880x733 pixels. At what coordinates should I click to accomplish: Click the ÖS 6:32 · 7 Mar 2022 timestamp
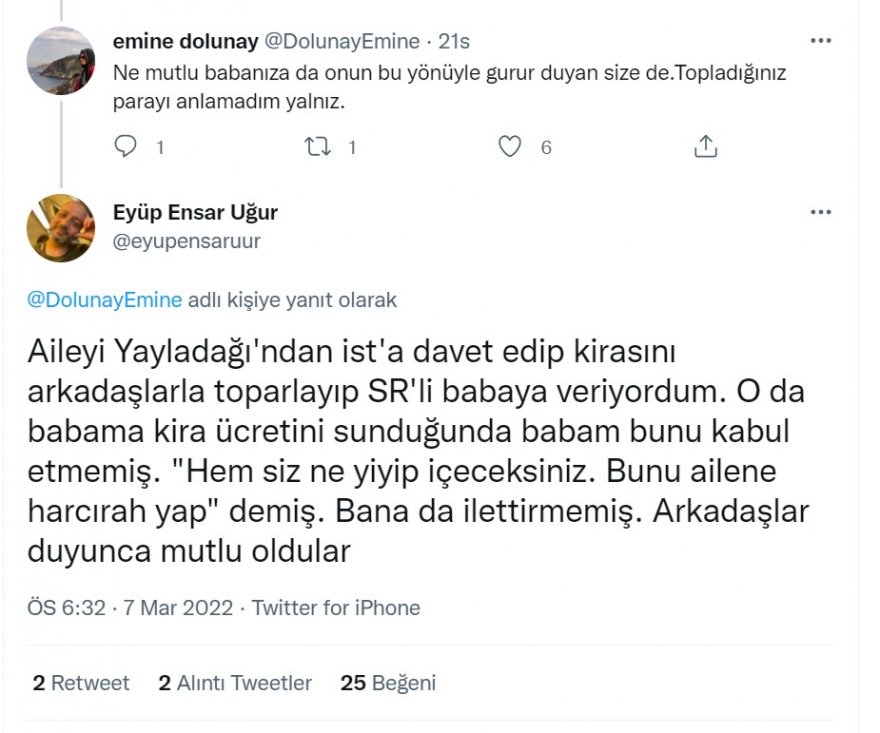130,608
